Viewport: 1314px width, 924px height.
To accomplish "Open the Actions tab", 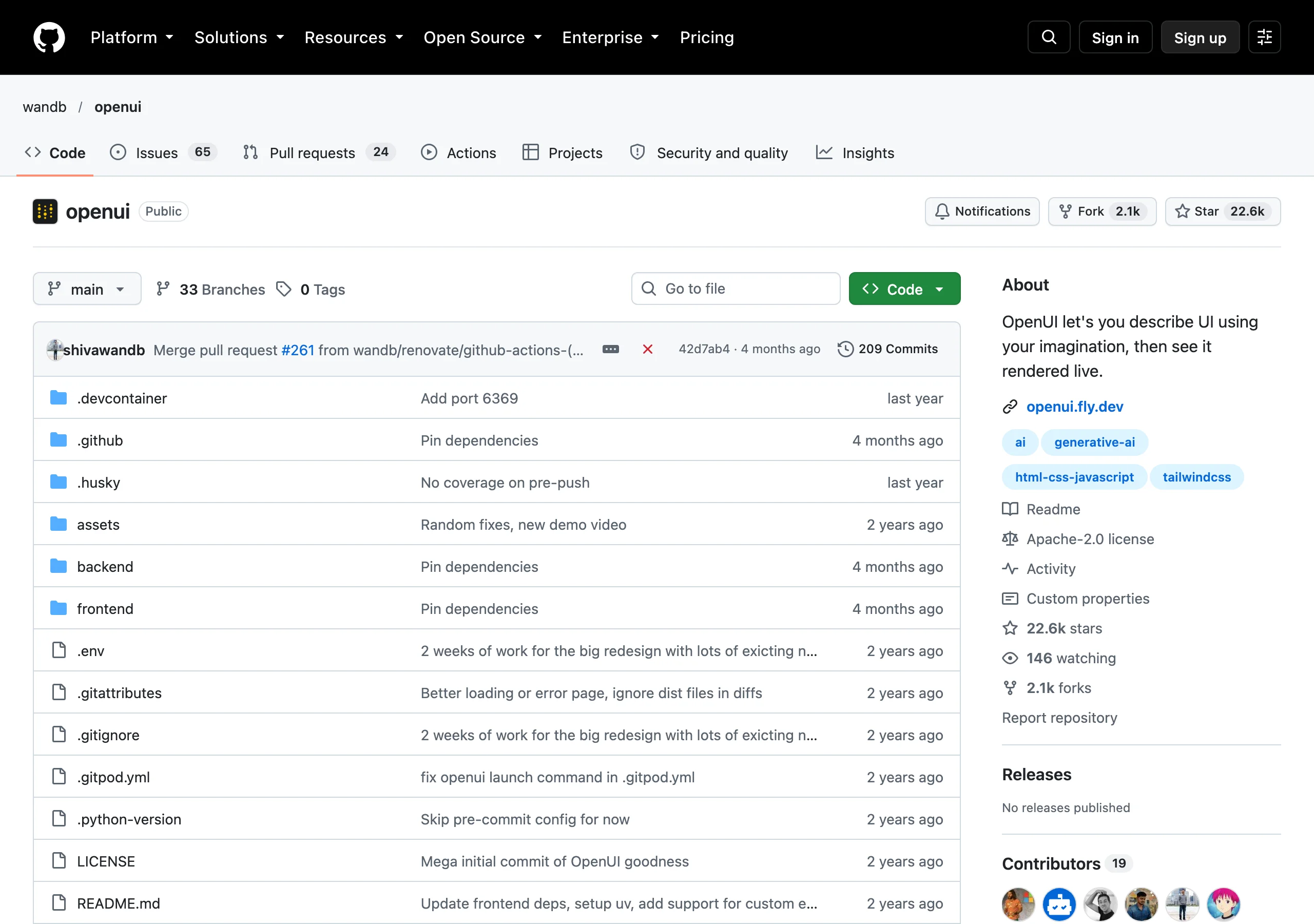I will pos(458,152).
